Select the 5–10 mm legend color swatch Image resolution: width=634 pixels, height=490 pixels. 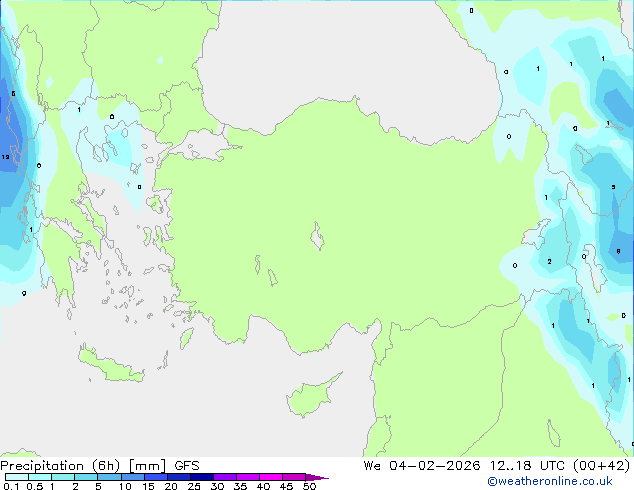tap(109, 477)
